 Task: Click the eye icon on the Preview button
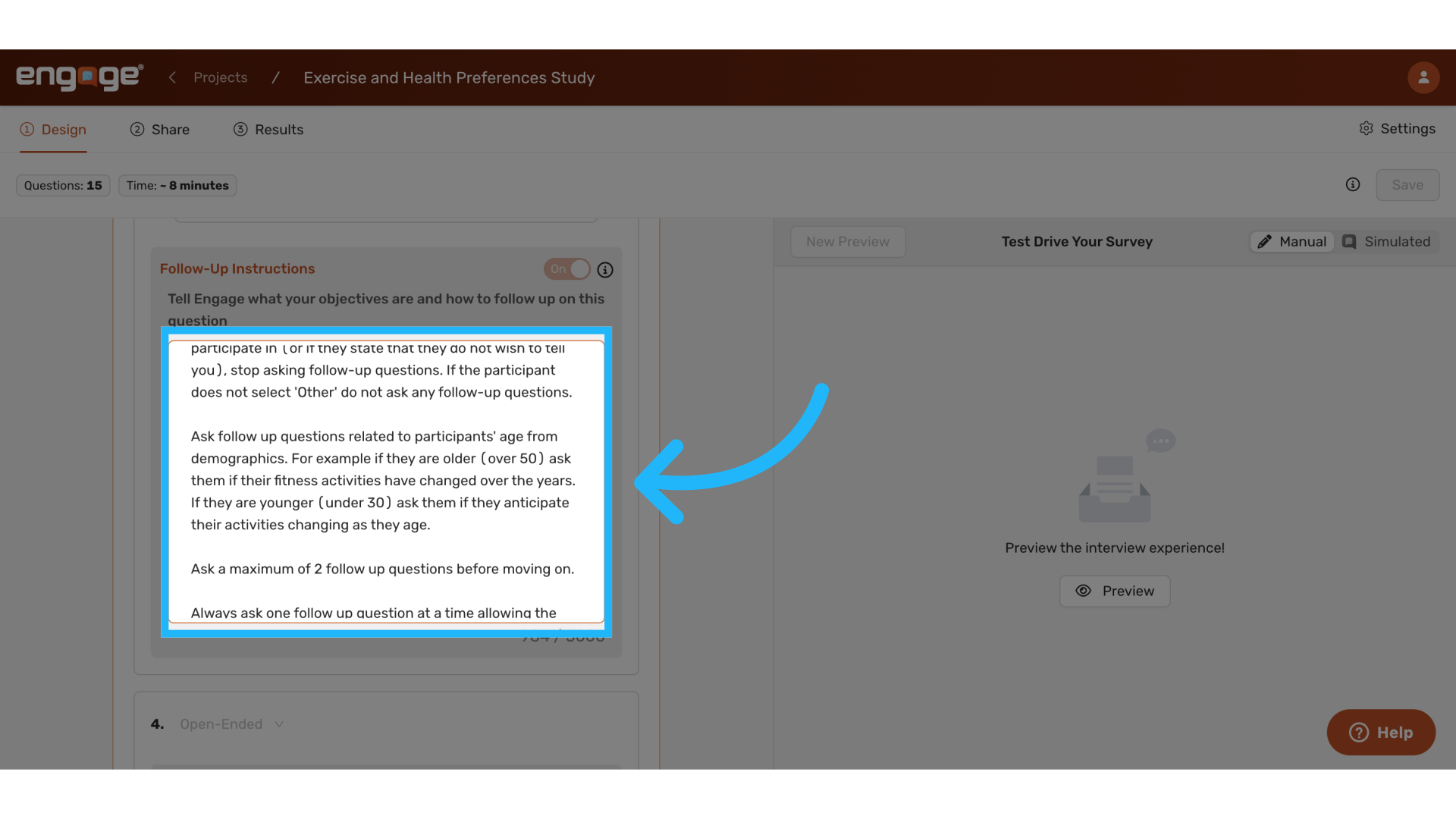click(x=1084, y=591)
